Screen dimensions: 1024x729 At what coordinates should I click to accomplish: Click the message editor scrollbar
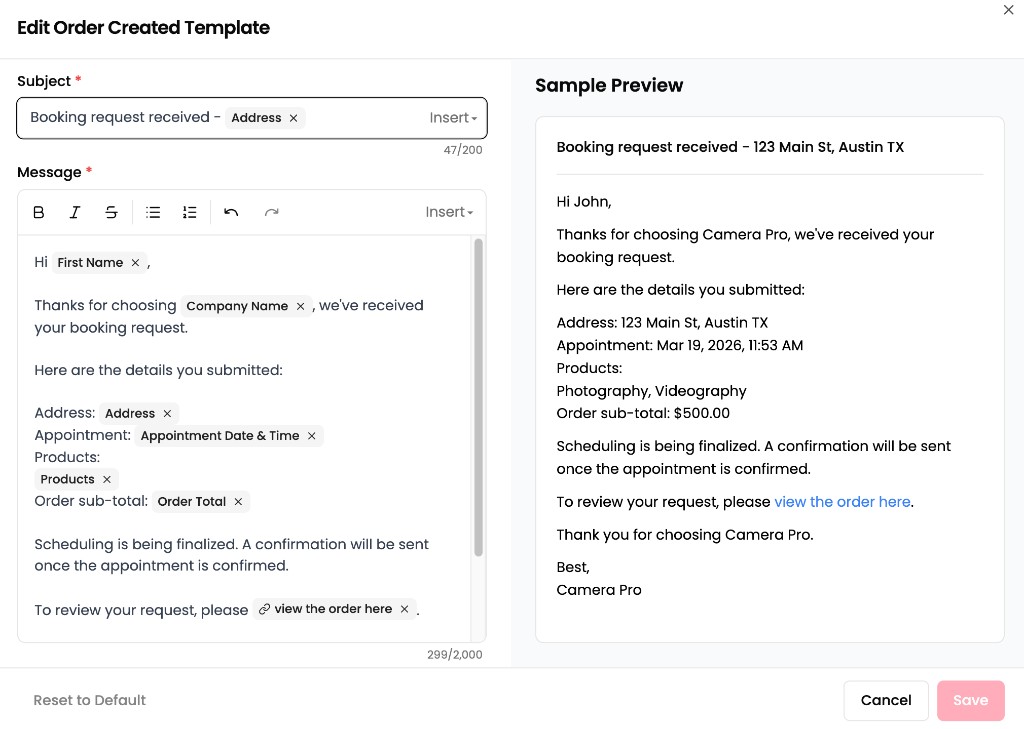tap(478, 400)
